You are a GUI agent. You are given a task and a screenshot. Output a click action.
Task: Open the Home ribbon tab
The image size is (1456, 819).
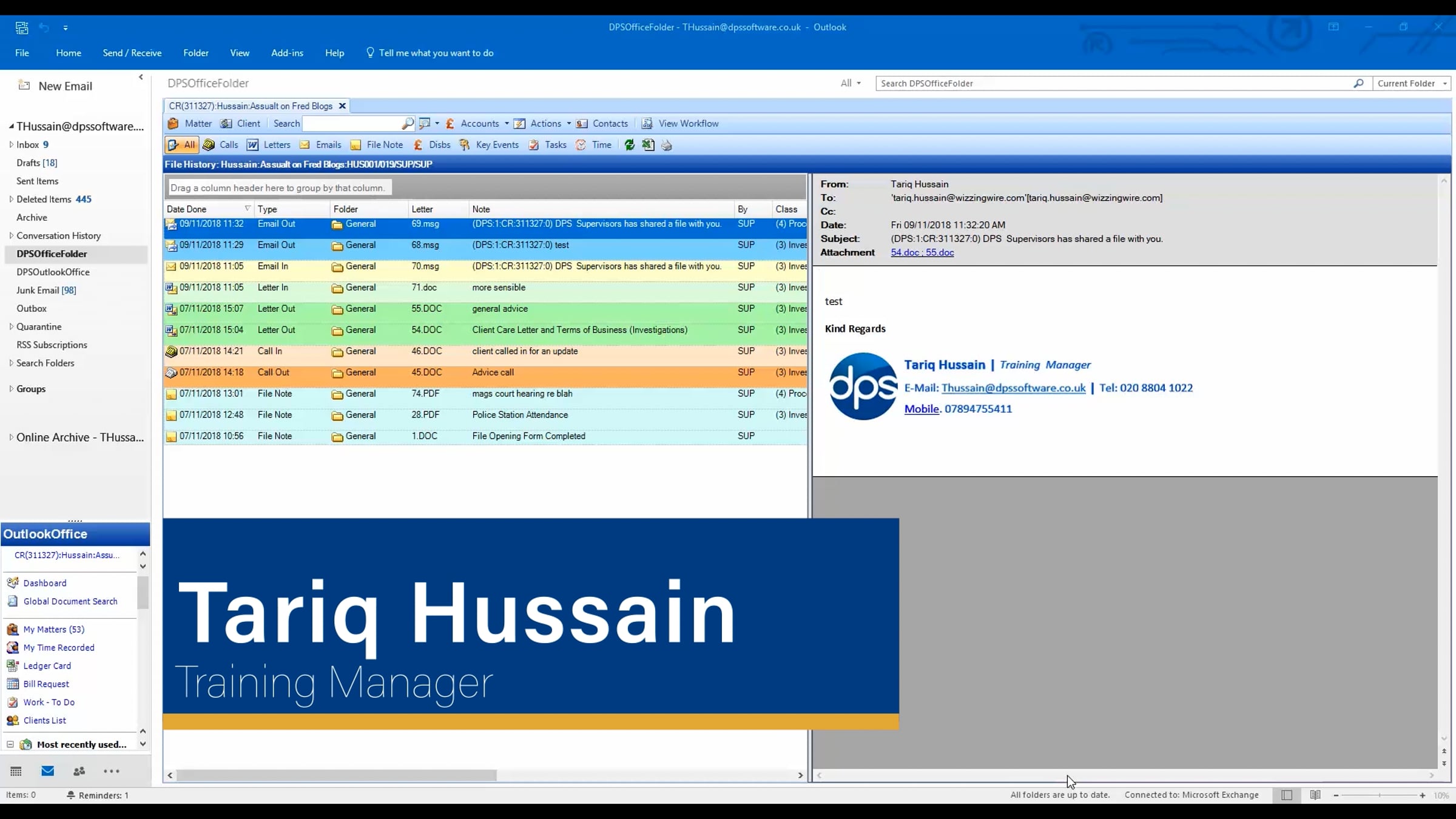coord(69,53)
